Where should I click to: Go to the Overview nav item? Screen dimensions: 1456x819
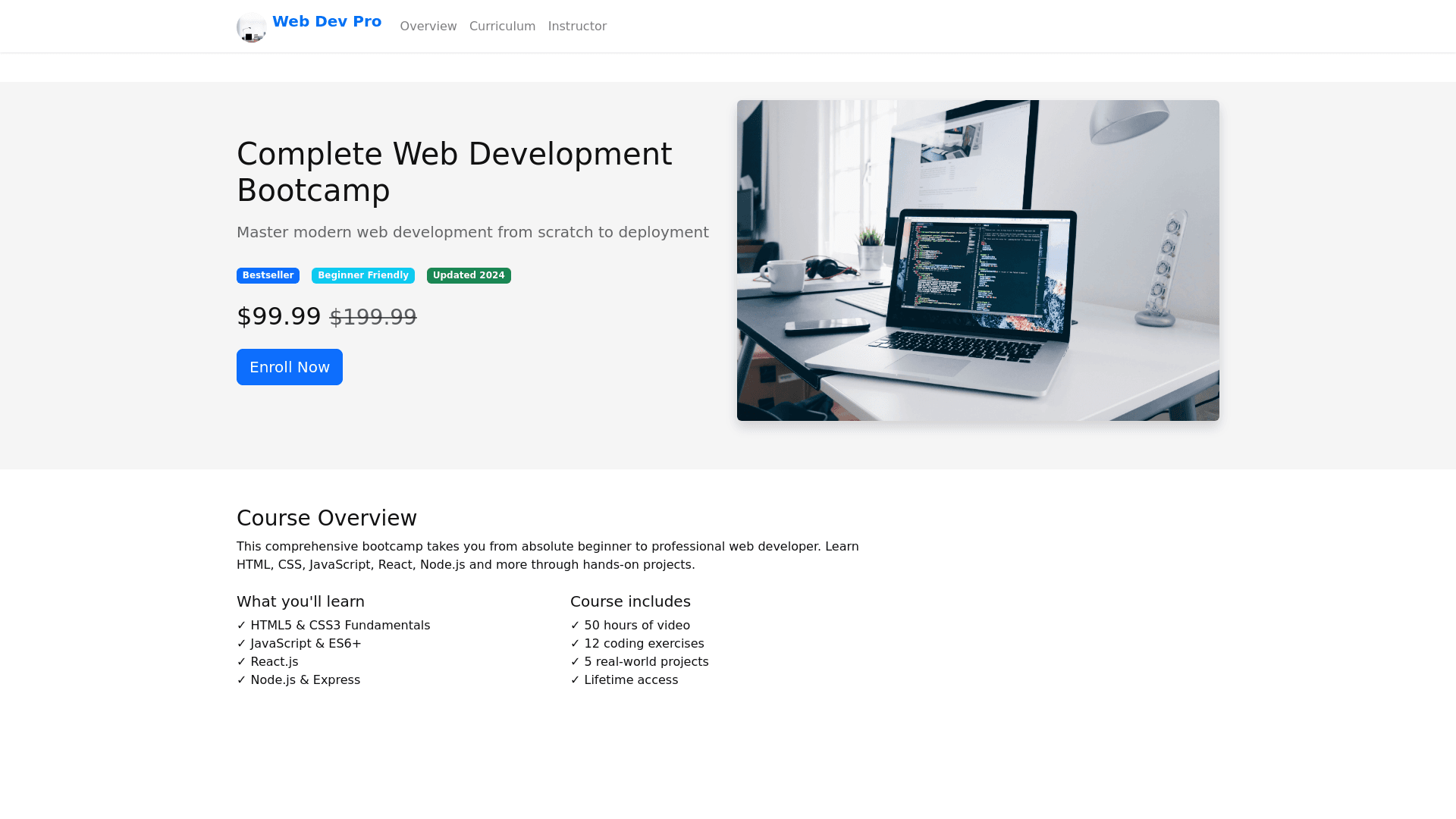point(428,27)
